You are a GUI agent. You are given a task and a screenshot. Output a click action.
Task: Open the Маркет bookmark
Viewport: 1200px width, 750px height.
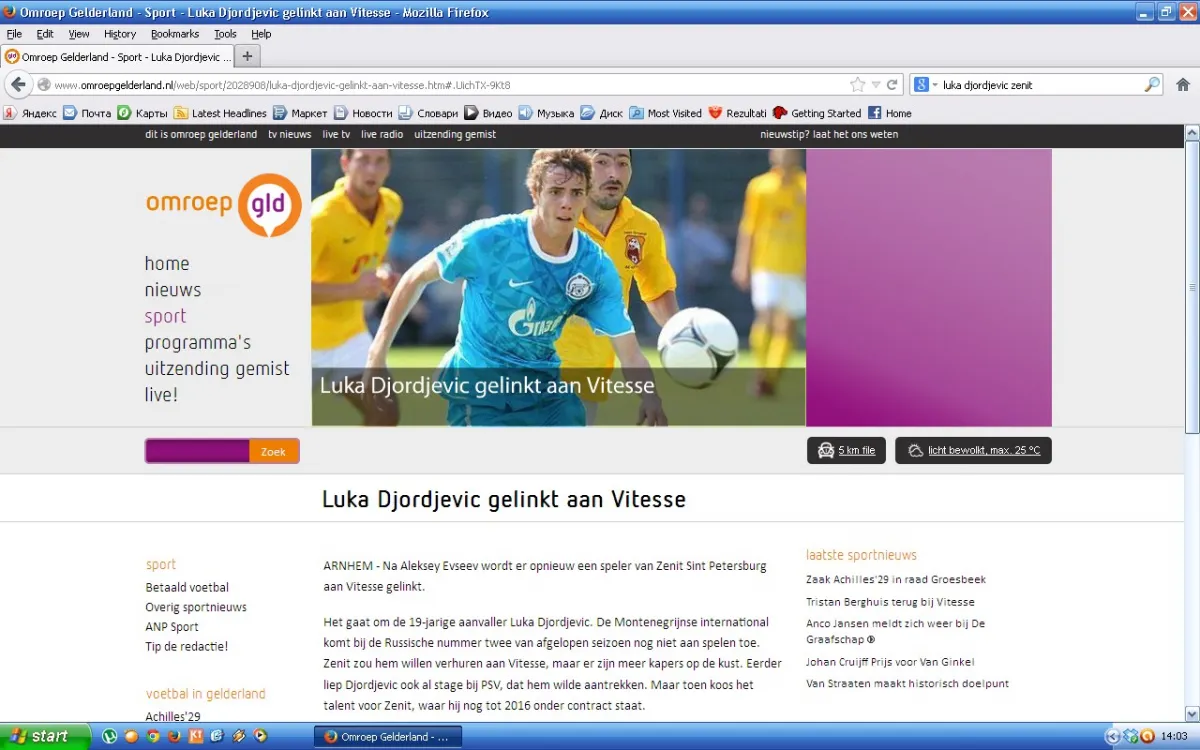pyautogui.click(x=300, y=113)
